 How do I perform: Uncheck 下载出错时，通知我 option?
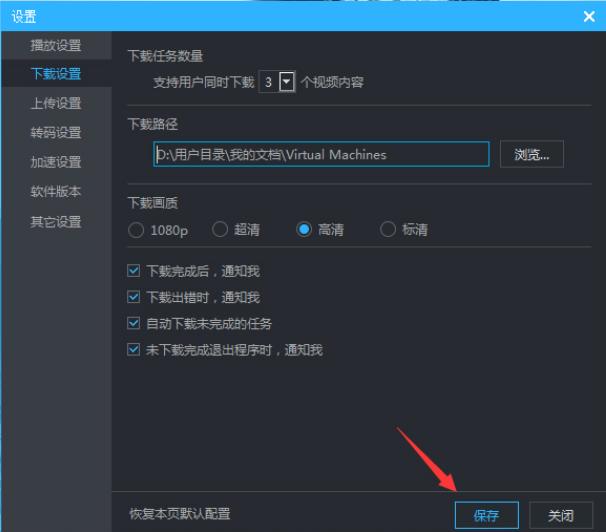(134, 297)
